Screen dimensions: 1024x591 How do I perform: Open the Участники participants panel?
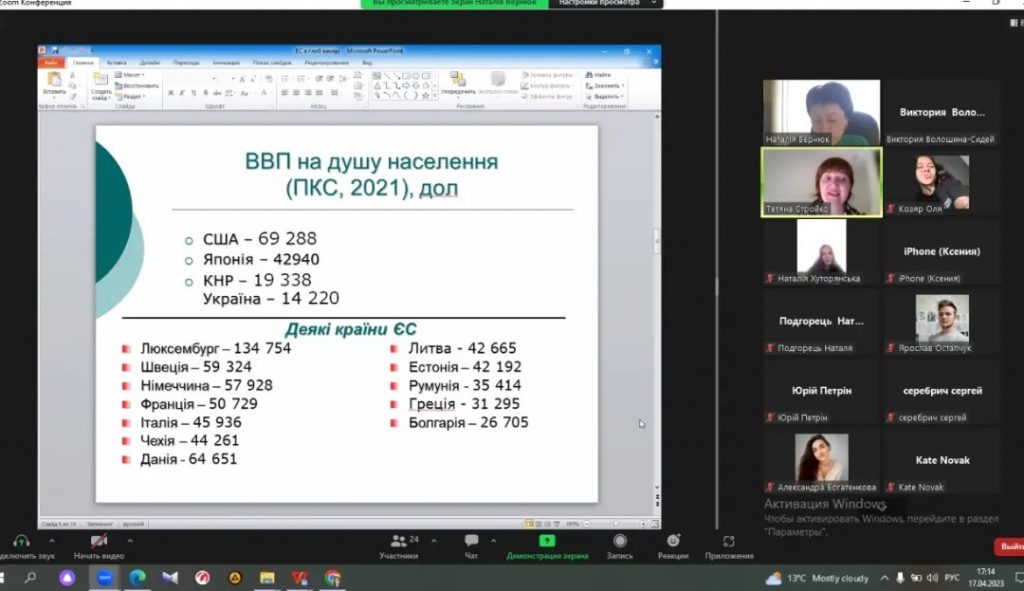[x=398, y=545]
